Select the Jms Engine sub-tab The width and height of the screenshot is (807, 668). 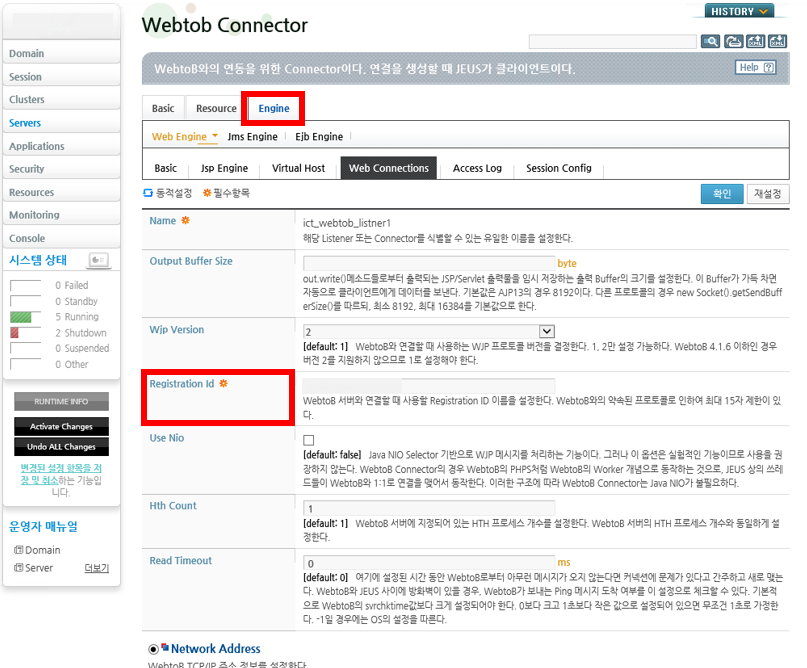tap(253, 136)
